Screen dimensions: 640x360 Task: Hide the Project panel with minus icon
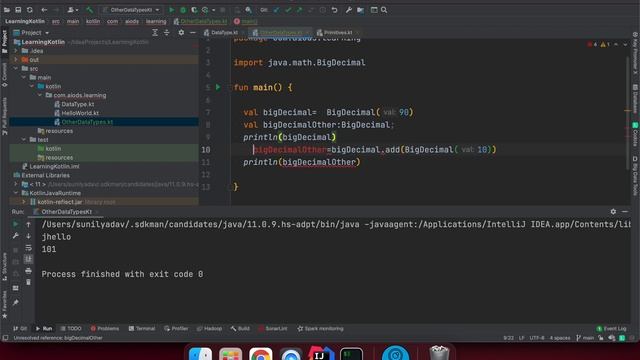pyautogui.click(x=193, y=33)
